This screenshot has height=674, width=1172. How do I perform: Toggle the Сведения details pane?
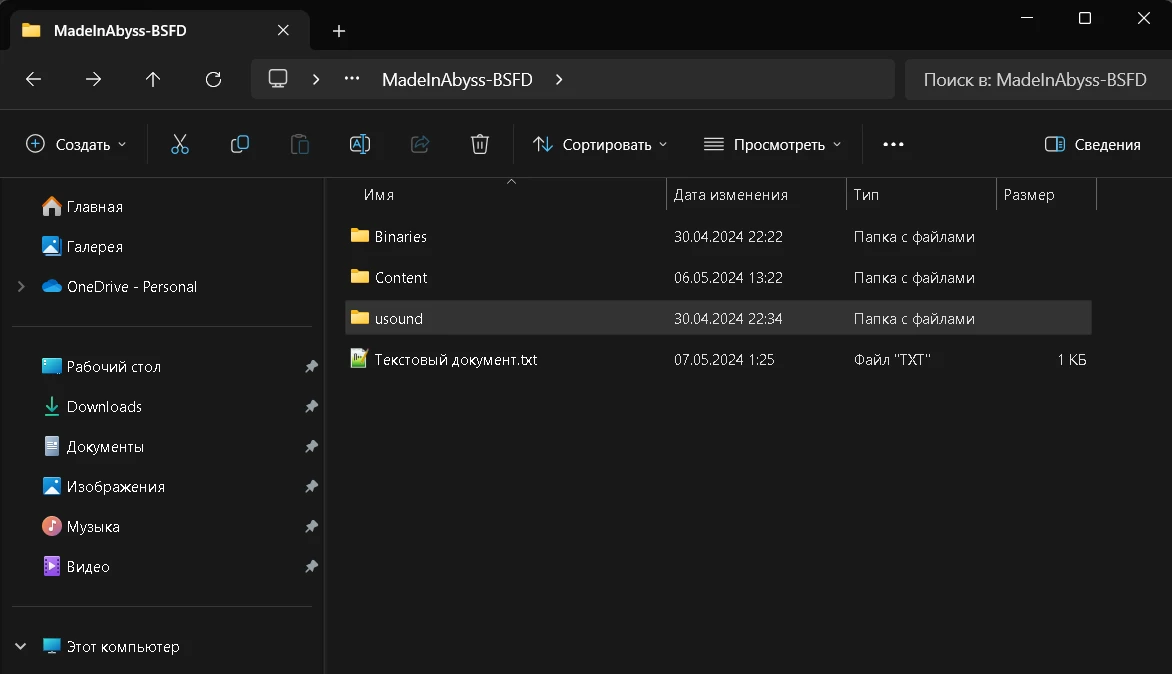tap(1092, 145)
